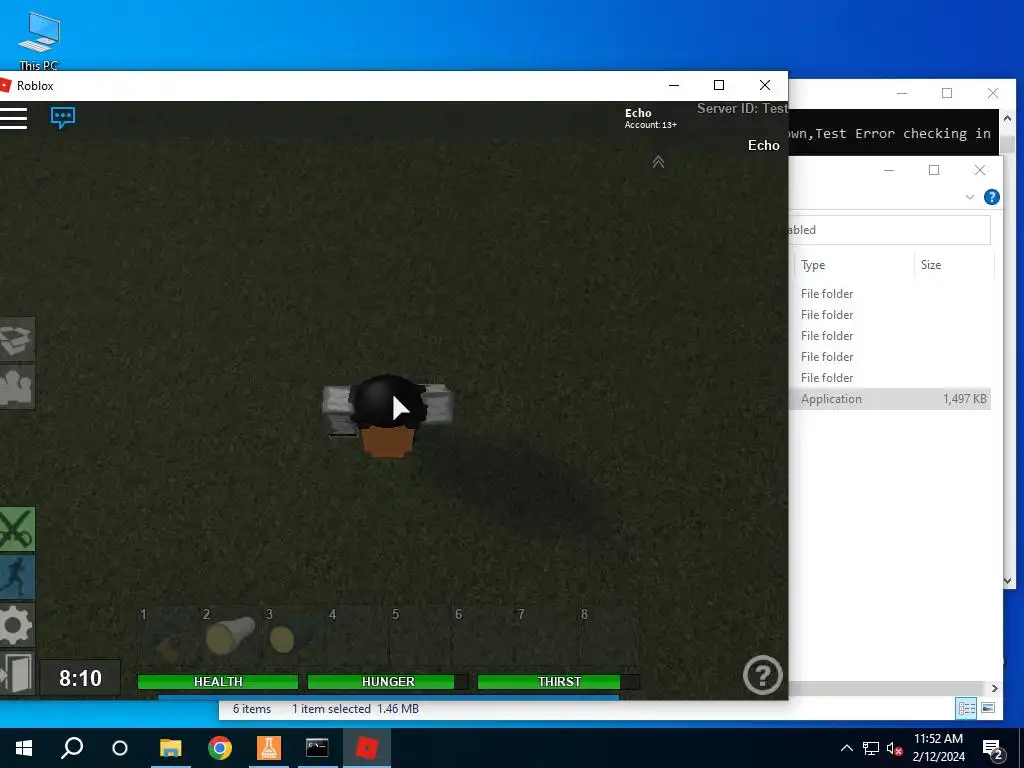Collapse the player list double chevron
The height and width of the screenshot is (768, 1024).
tap(658, 161)
